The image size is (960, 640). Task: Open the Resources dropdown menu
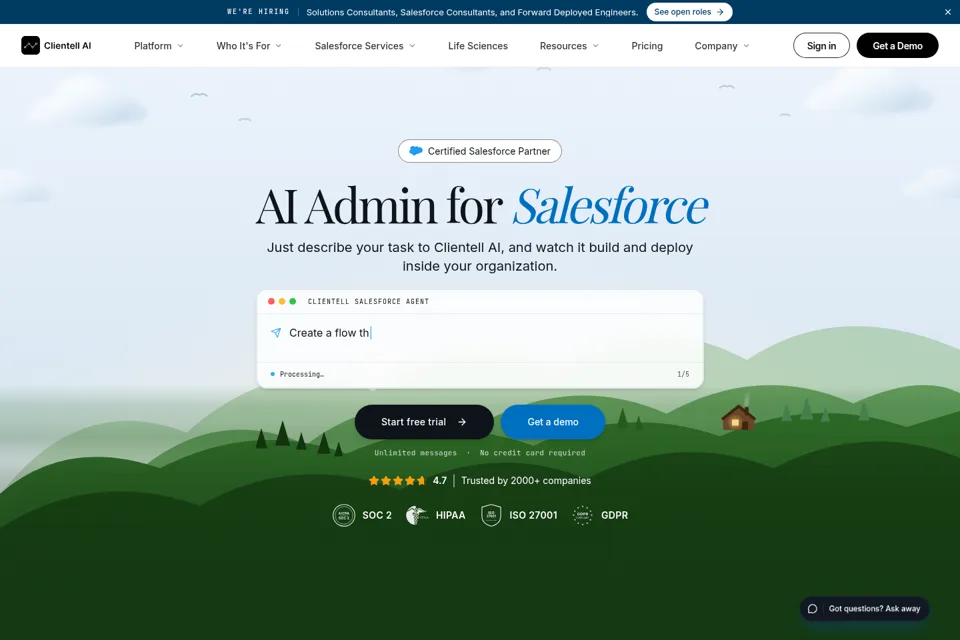click(x=569, y=46)
